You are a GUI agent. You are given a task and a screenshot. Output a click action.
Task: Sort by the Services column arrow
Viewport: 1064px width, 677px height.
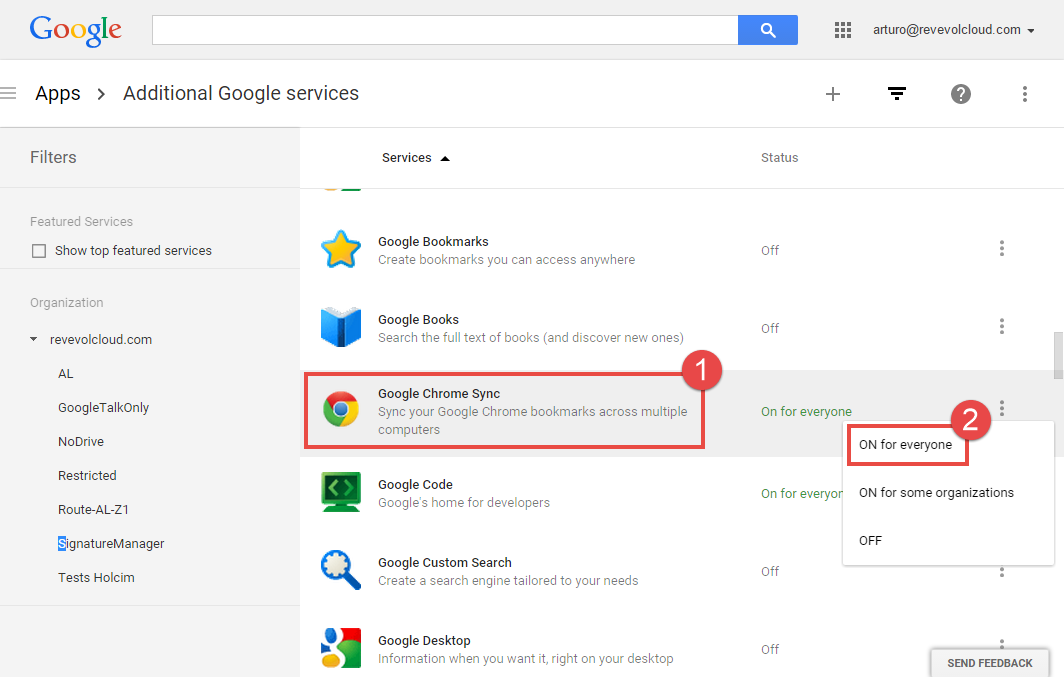(445, 158)
